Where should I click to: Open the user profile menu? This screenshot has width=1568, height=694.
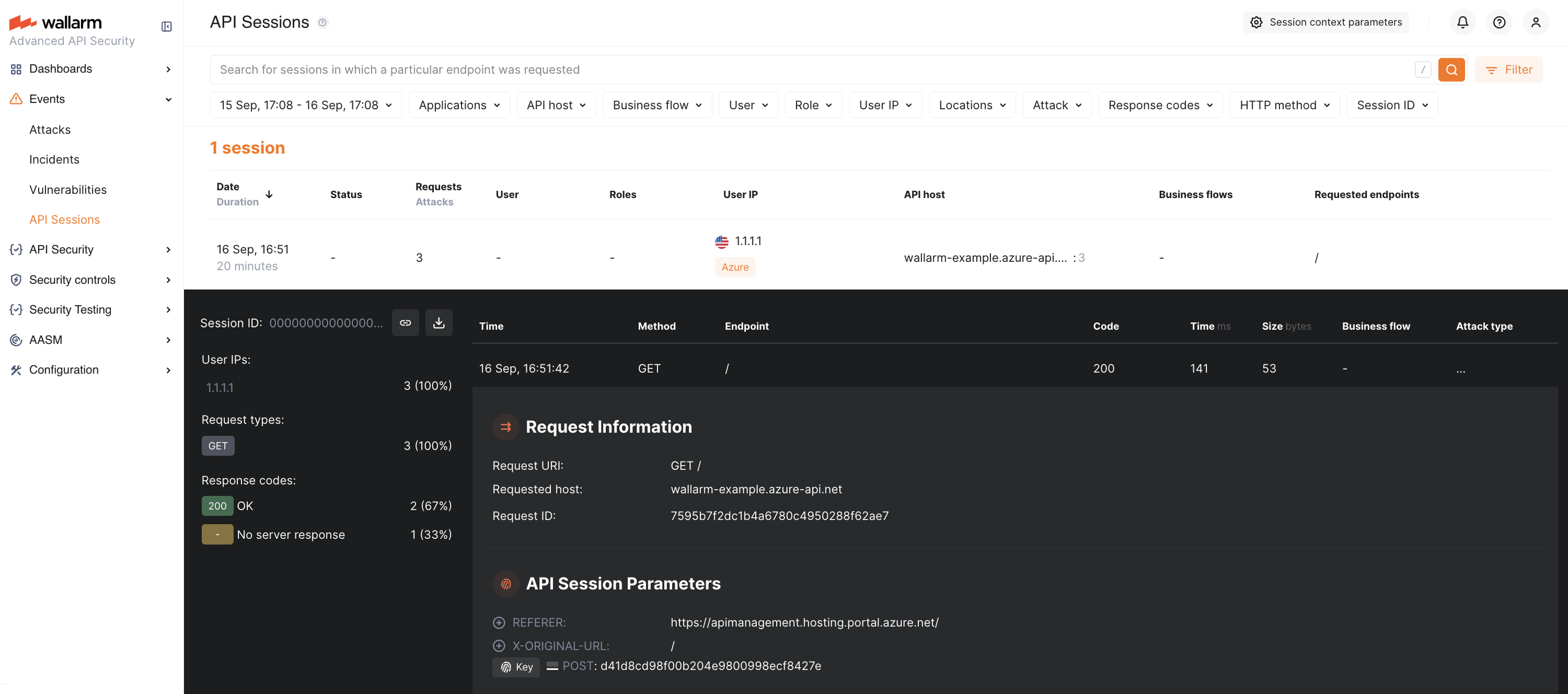pos(1536,22)
